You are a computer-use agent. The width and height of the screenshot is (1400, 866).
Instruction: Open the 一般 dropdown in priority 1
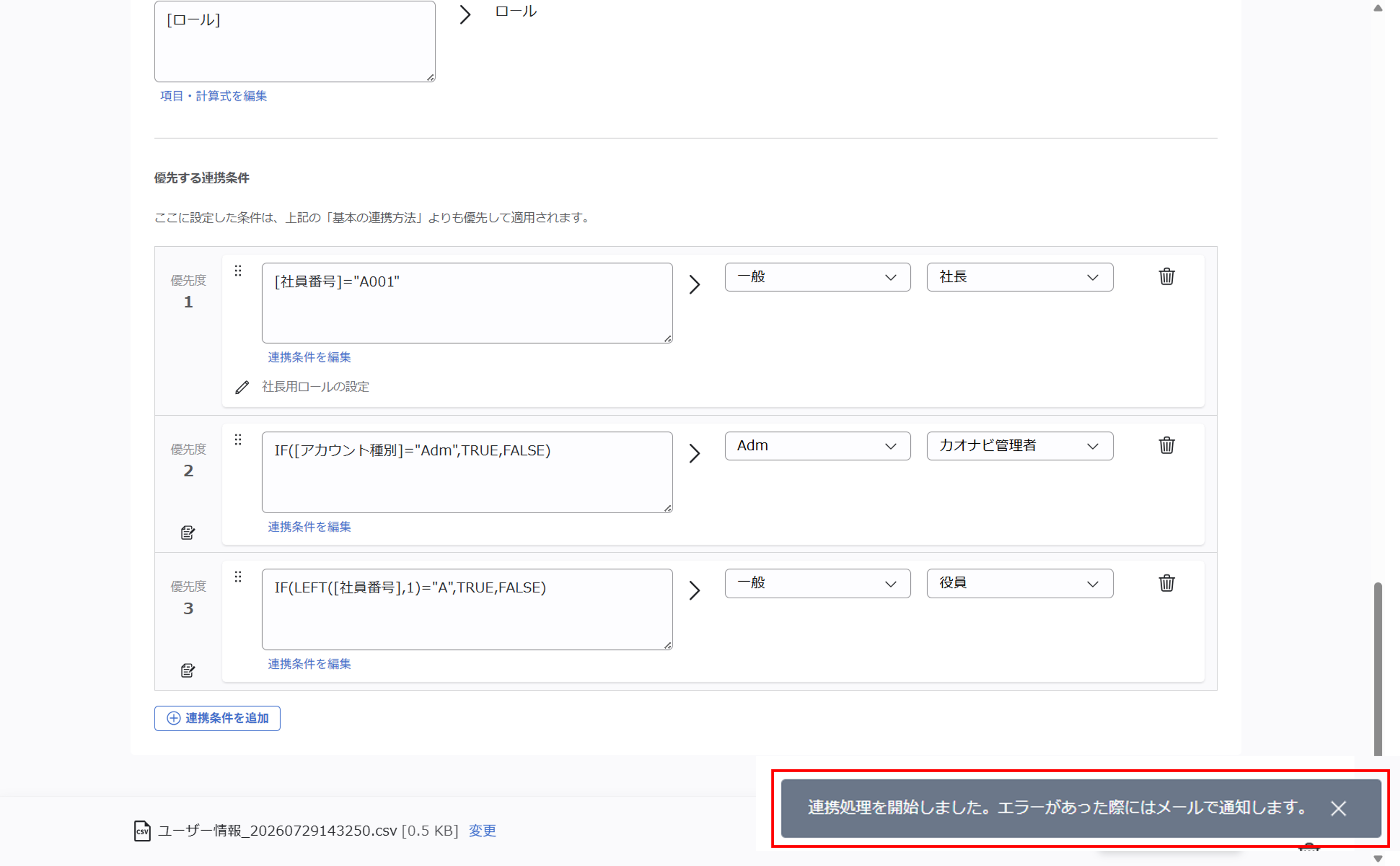pyautogui.click(x=817, y=277)
